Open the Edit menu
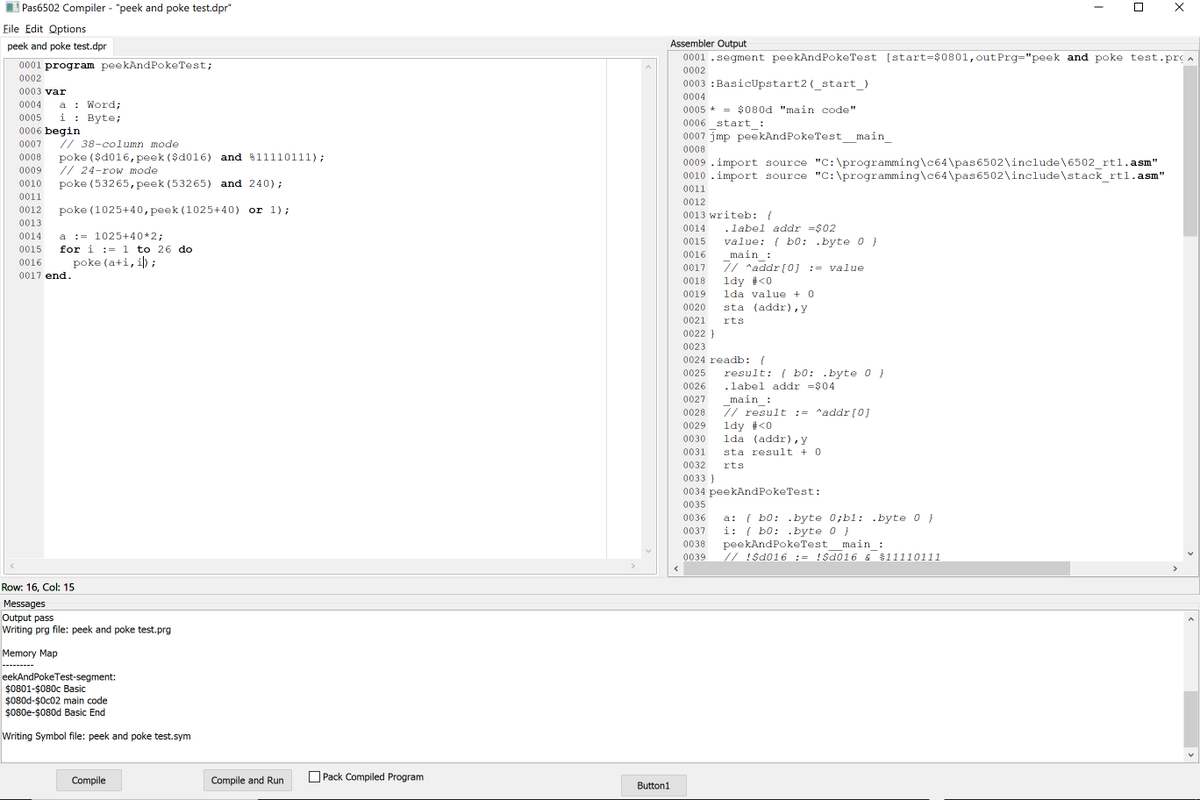 click(33, 29)
